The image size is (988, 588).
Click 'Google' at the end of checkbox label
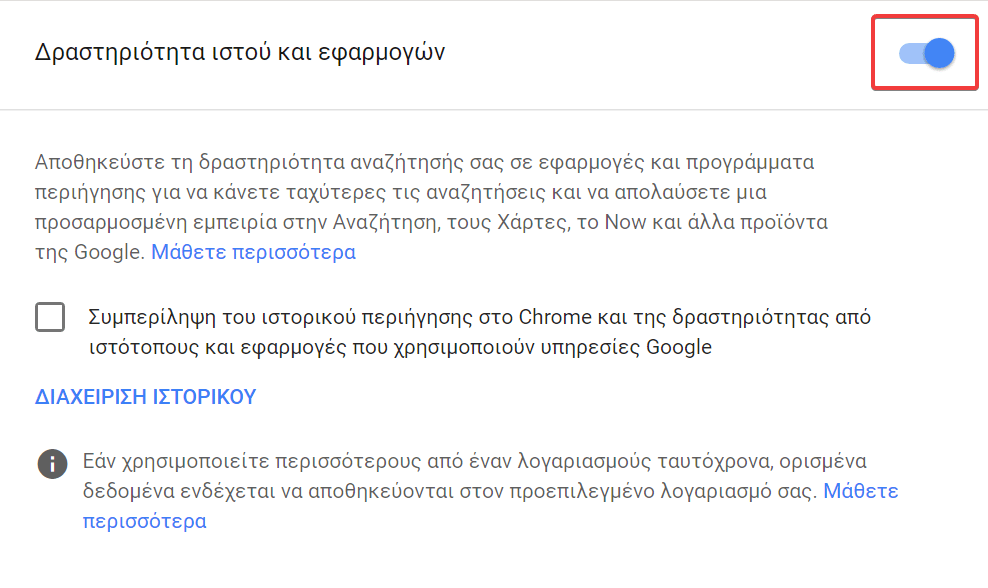click(679, 347)
